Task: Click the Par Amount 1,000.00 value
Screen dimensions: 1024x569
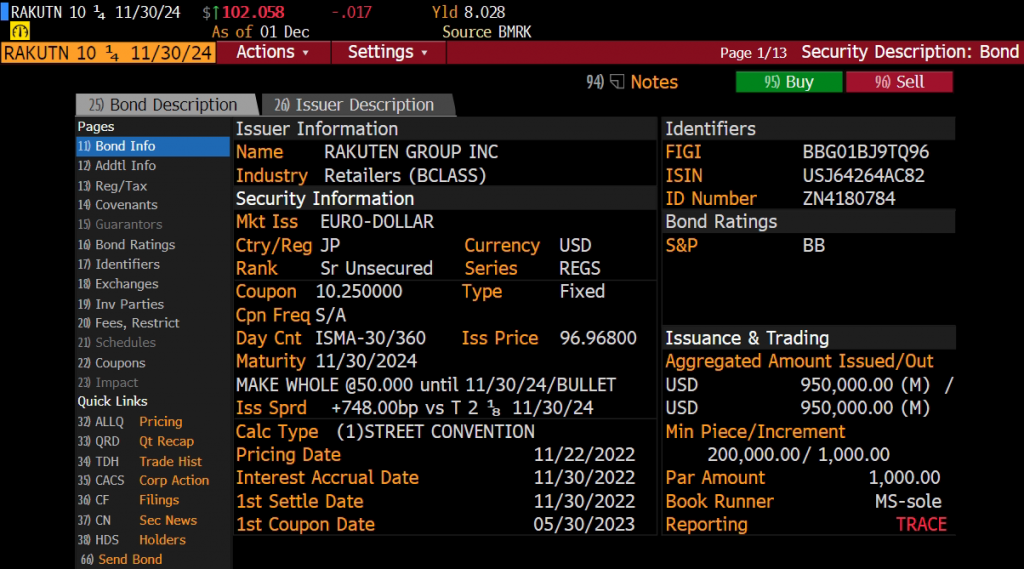Action: coord(904,478)
